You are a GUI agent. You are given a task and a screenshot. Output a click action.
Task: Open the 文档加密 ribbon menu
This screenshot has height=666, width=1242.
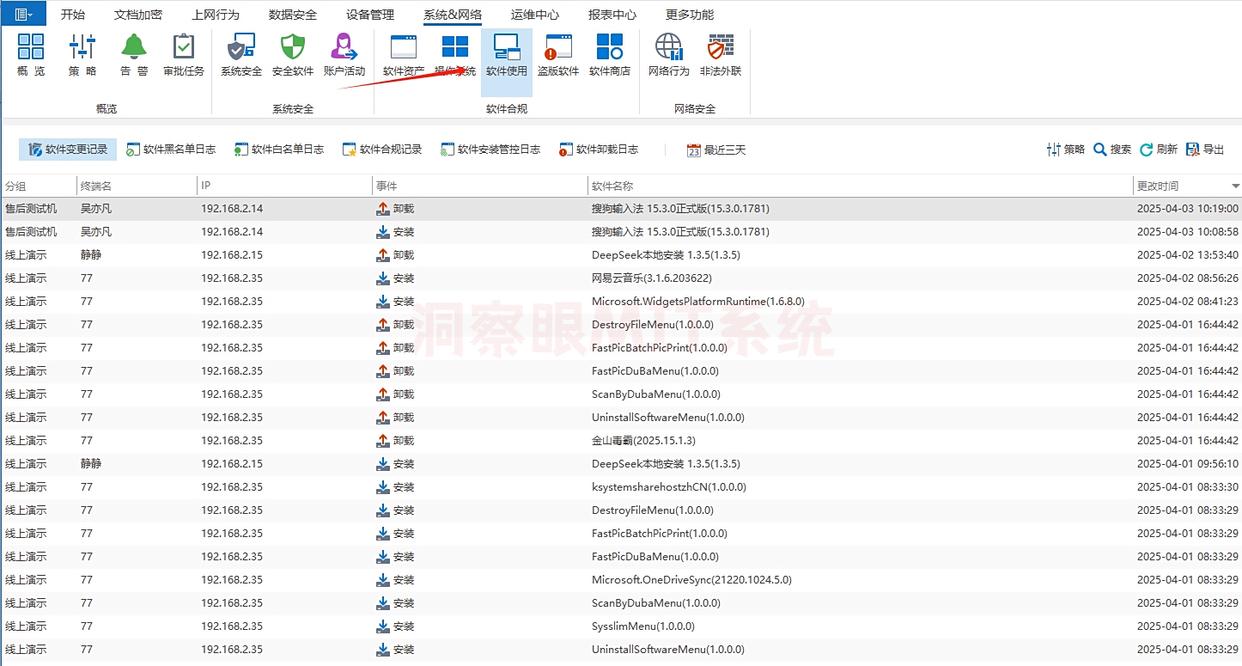(138, 15)
